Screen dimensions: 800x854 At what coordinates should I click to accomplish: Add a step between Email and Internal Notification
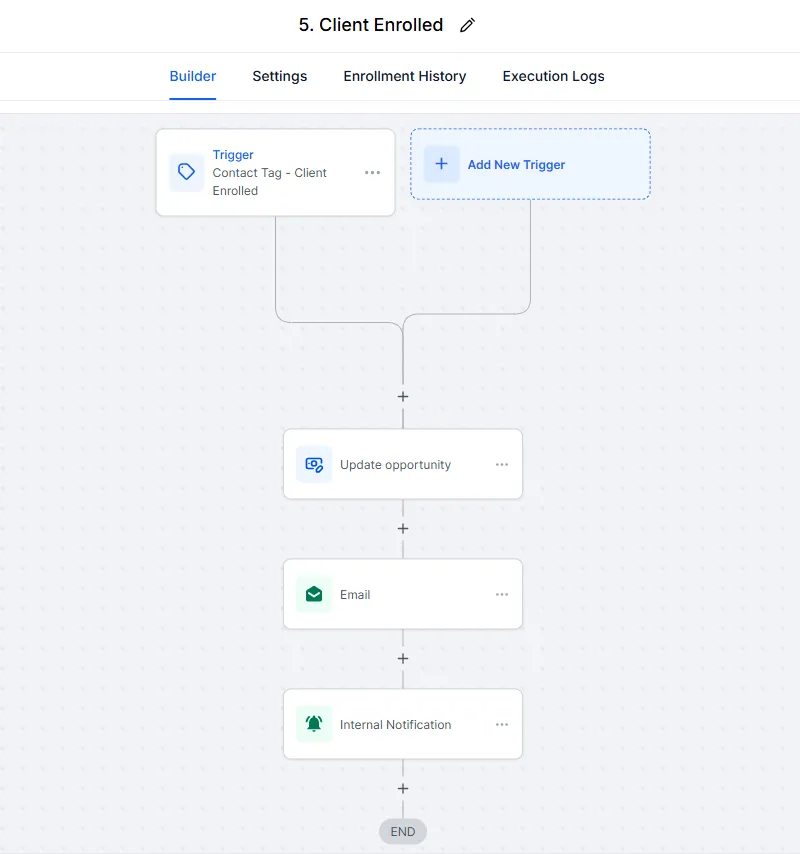(403, 659)
